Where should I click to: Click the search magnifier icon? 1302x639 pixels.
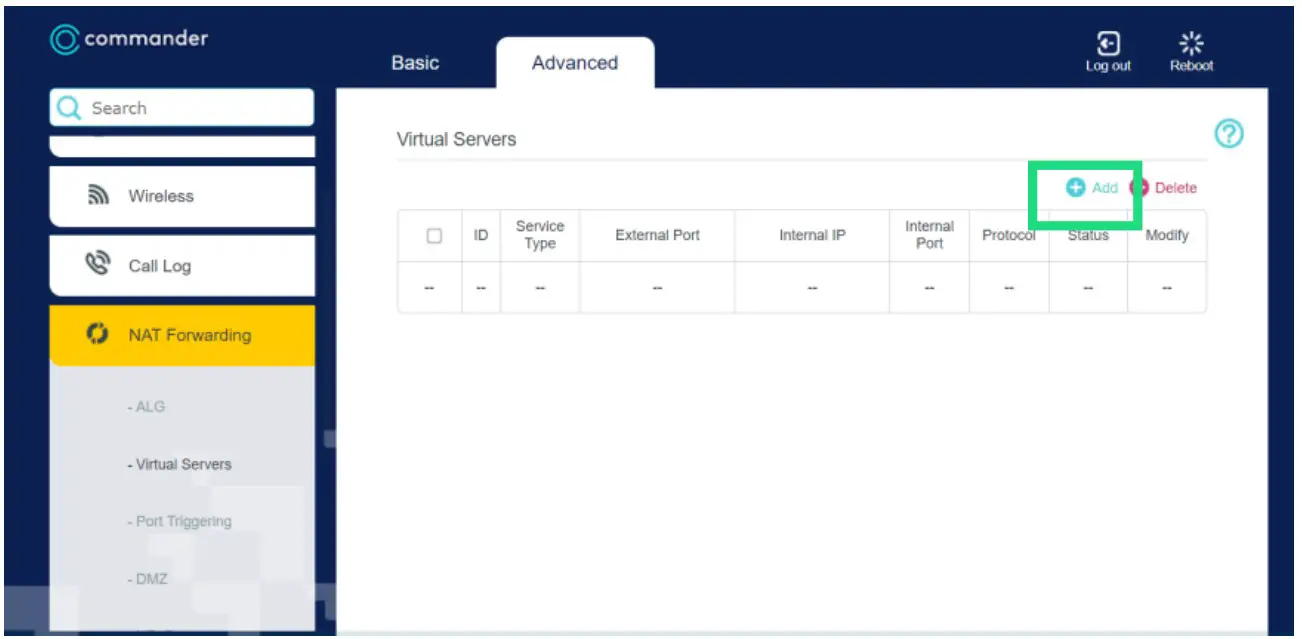[69, 108]
